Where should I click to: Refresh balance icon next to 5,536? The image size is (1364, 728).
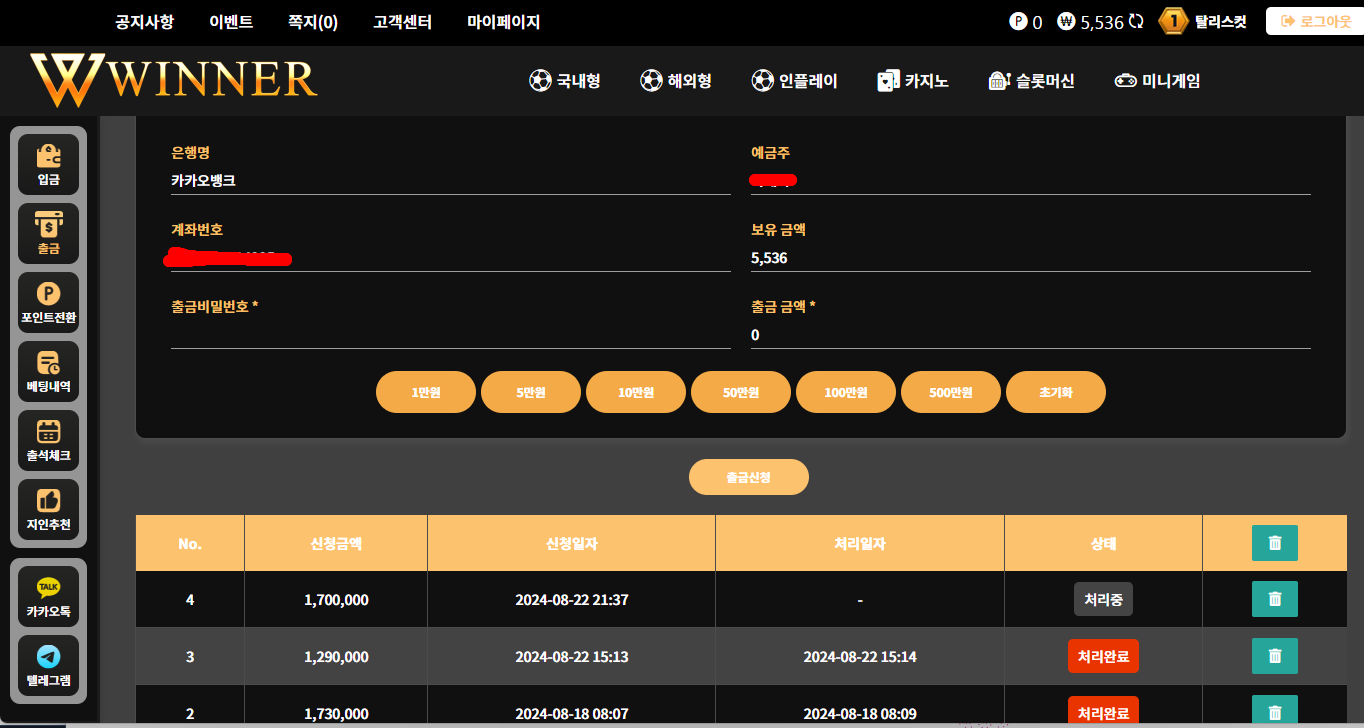click(x=1135, y=21)
